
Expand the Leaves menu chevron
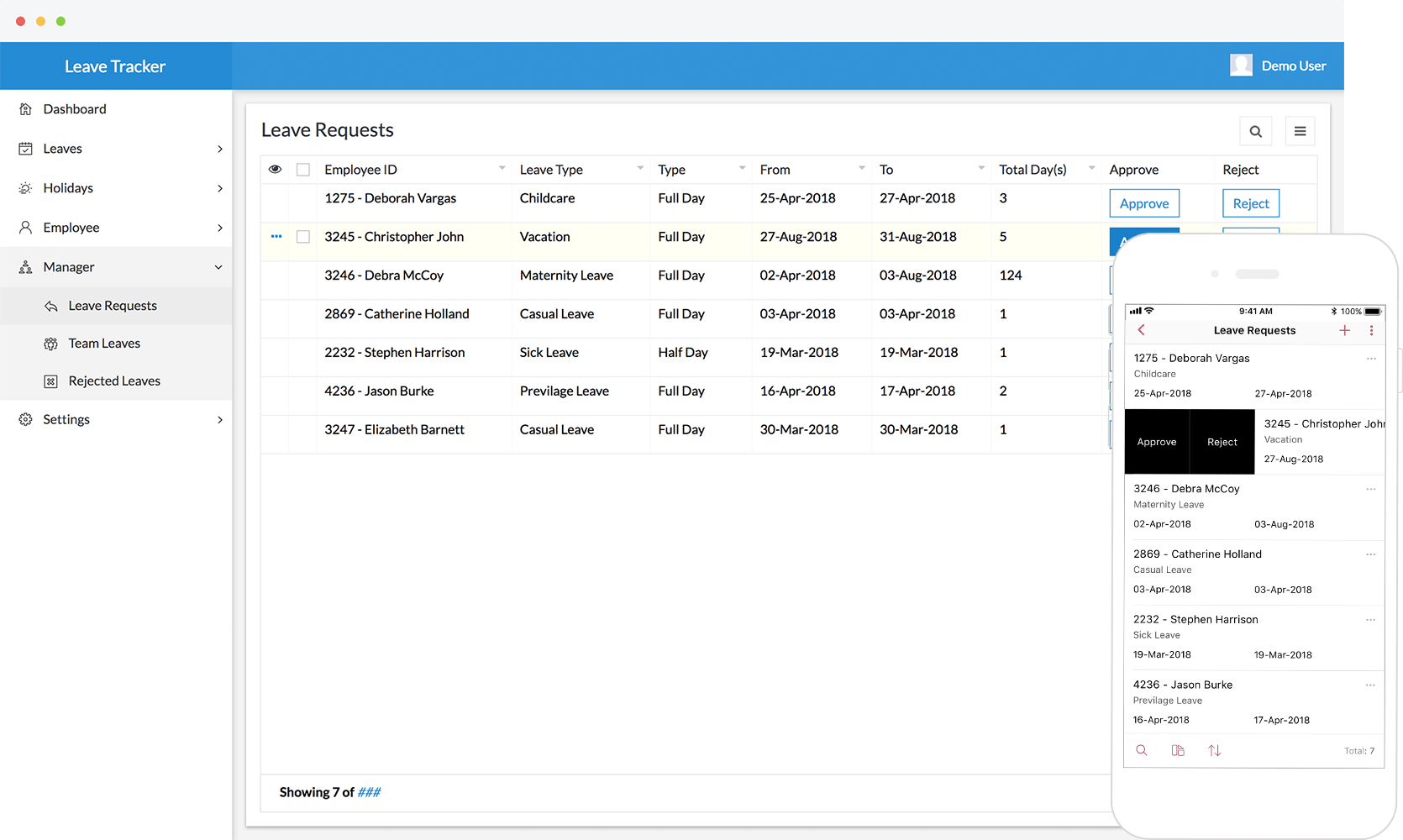pyautogui.click(x=220, y=149)
